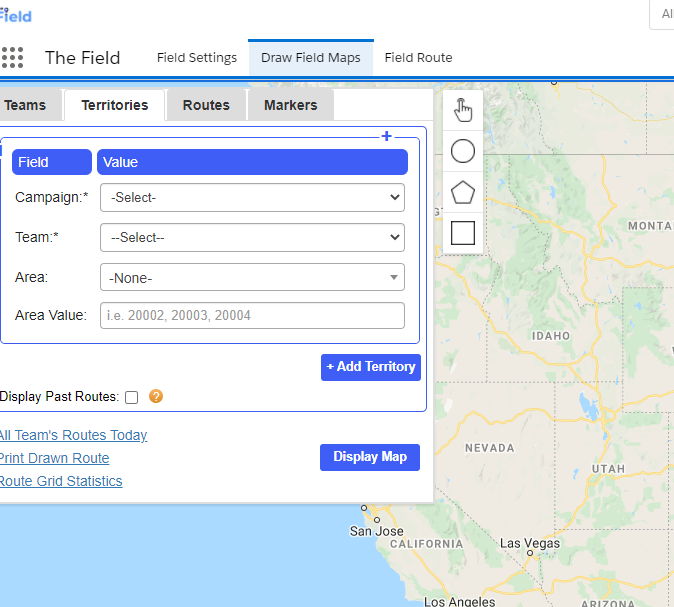The image size is (674, 607).
Task: Click the Field logo
Action: (x=15, y=15)
